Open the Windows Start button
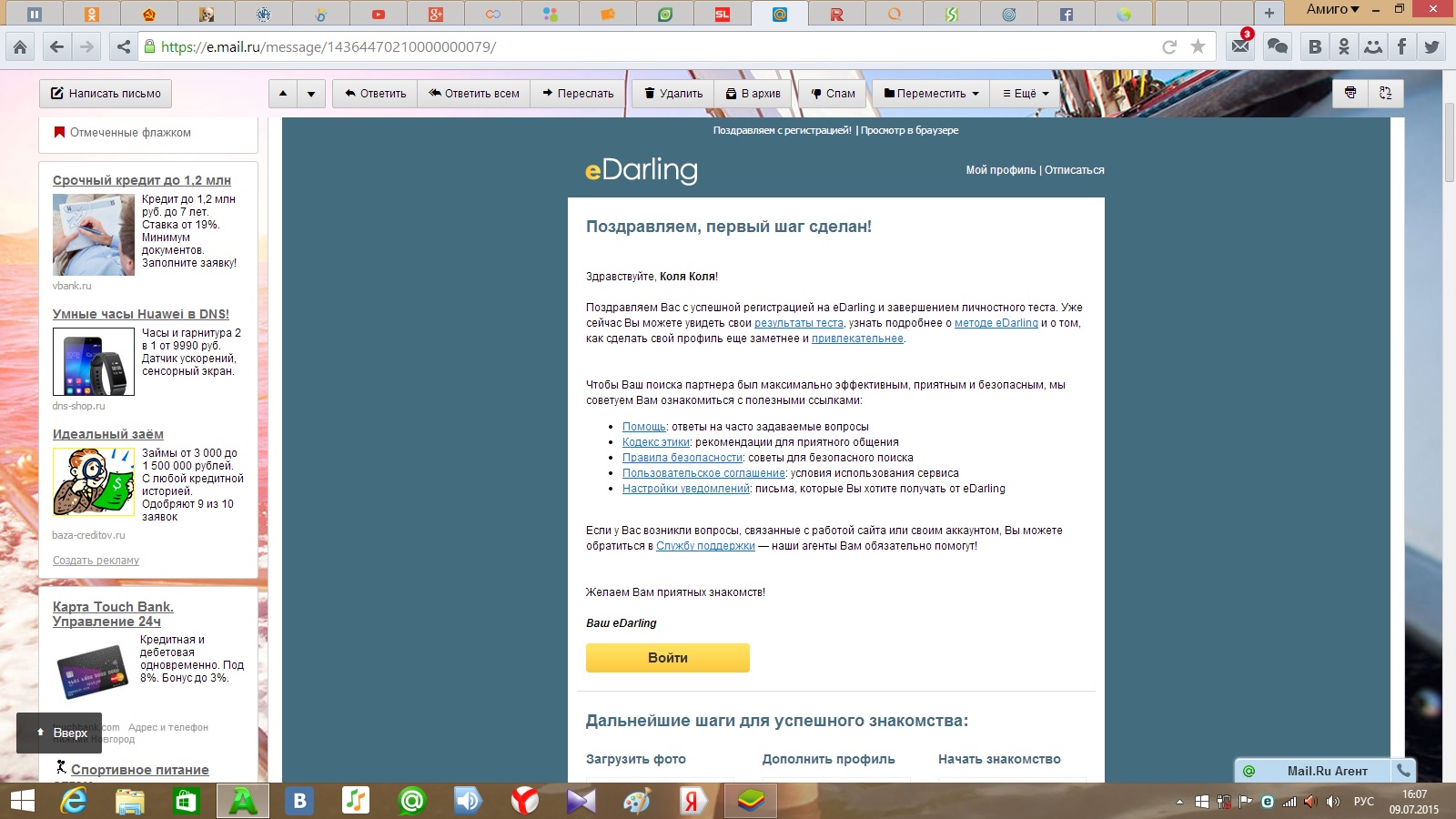The image size is (1456, 819). point(22,801)
